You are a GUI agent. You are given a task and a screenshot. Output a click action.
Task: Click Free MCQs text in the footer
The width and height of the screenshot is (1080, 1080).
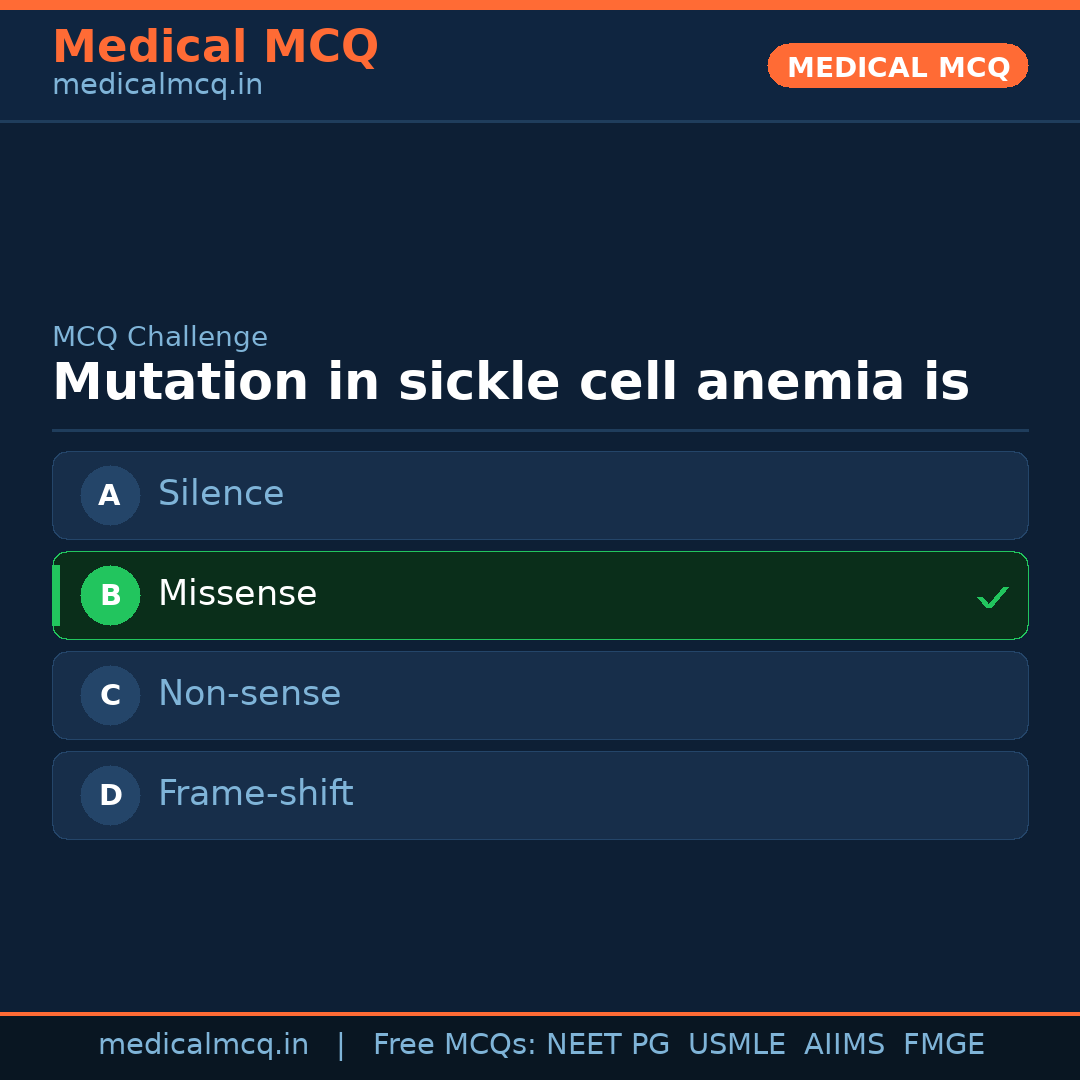pyautogui.click(x=455, y=1045)
